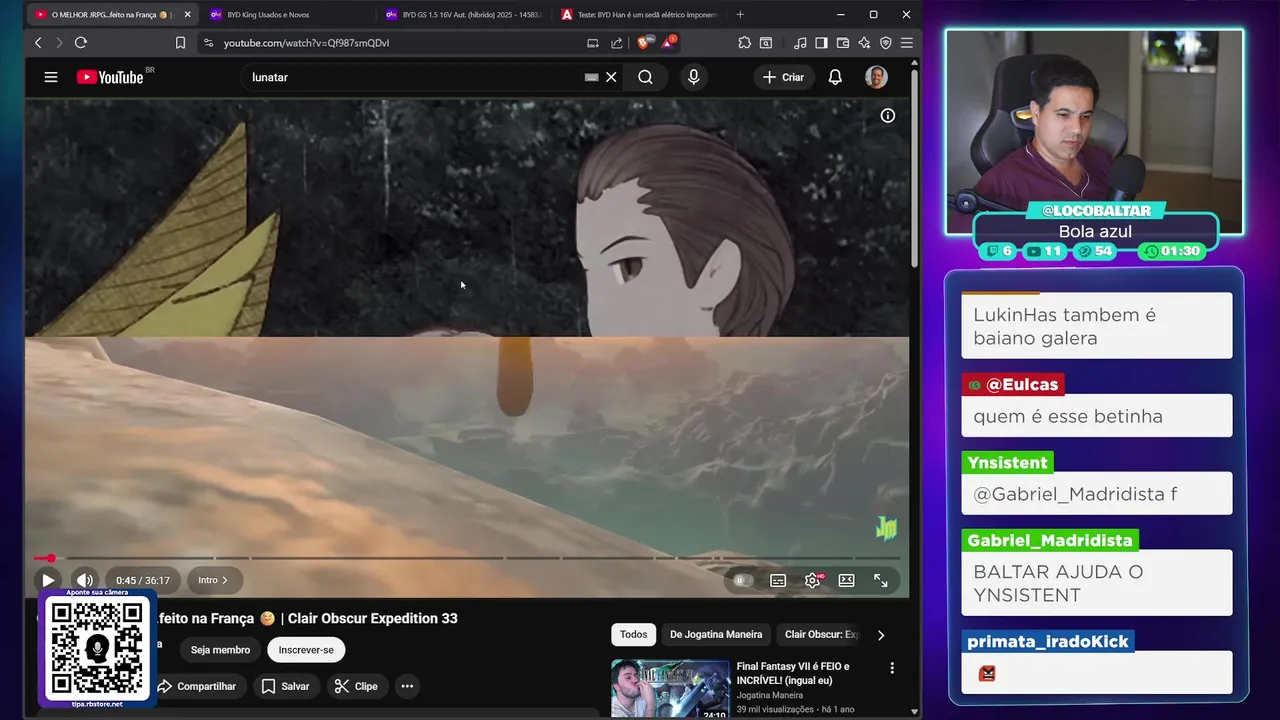Open Brave Rewards triangle icon
This screenshot has width=1280, height=720.
pyautogui.click(x=668, y=42)
